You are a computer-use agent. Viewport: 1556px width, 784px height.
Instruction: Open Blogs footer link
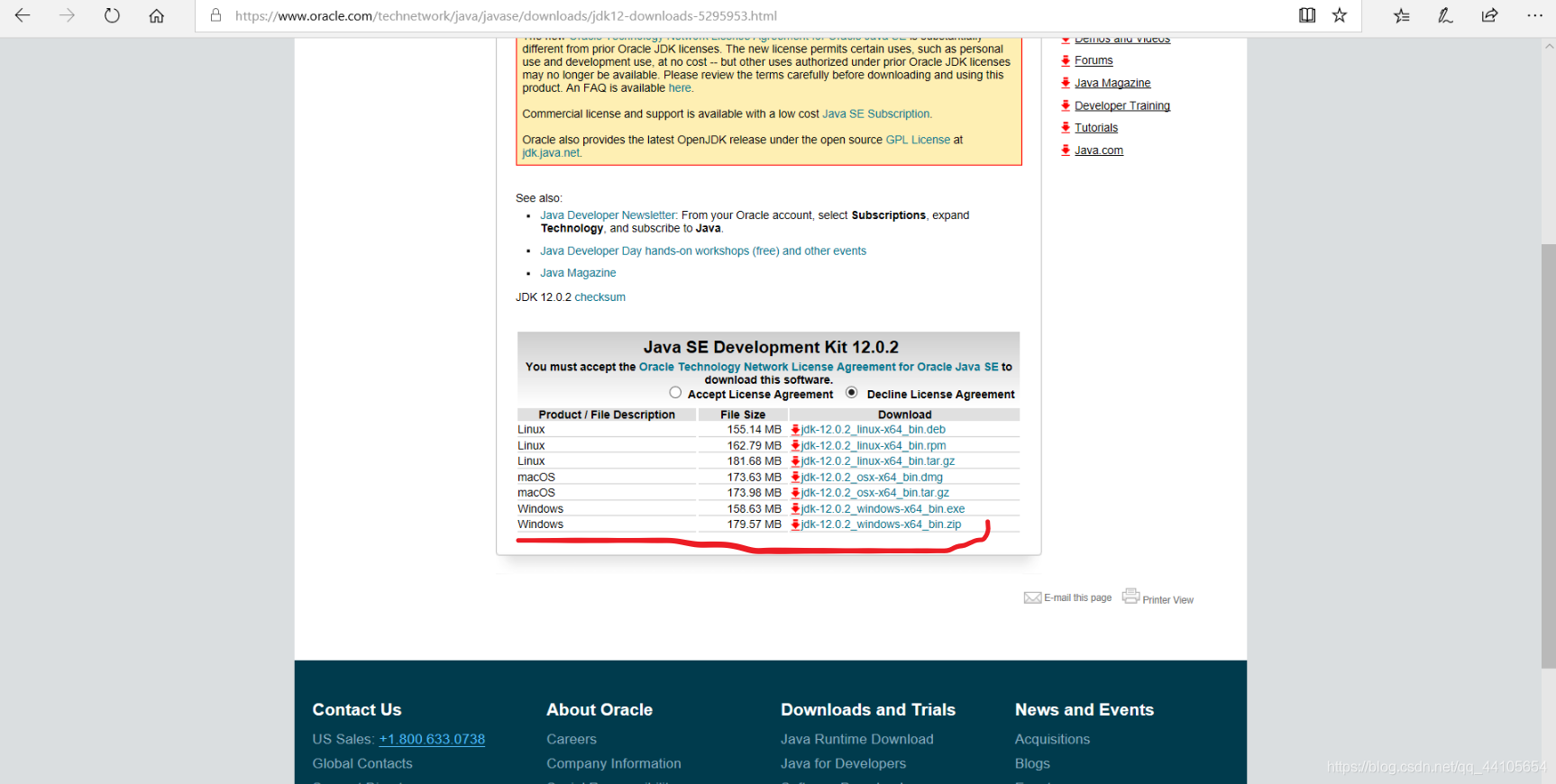pyautogui.click(x=1032, y=763)
